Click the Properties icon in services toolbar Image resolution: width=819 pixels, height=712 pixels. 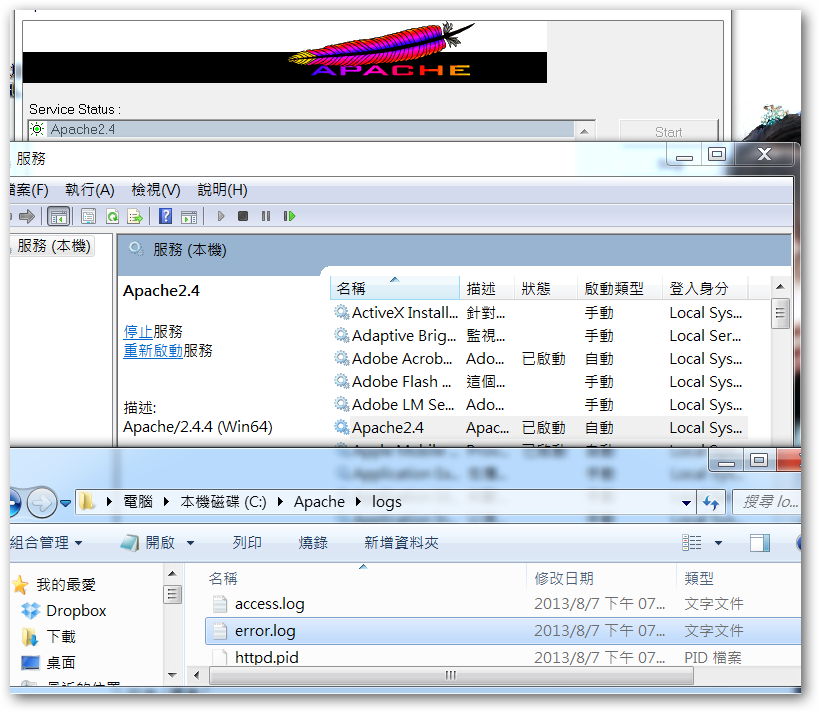pos(88,216)
